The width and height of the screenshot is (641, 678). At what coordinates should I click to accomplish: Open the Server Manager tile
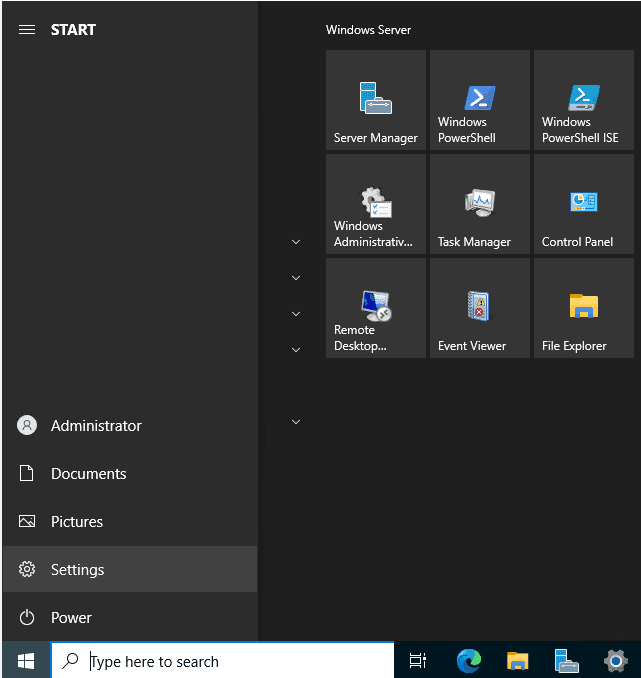click(376, 100)
